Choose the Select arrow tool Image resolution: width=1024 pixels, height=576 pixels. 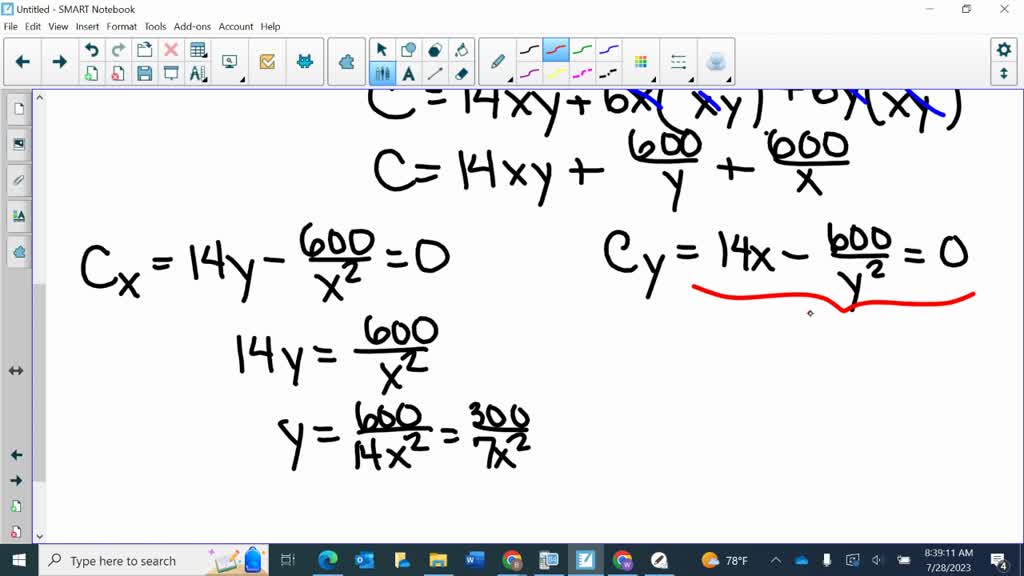382,50
